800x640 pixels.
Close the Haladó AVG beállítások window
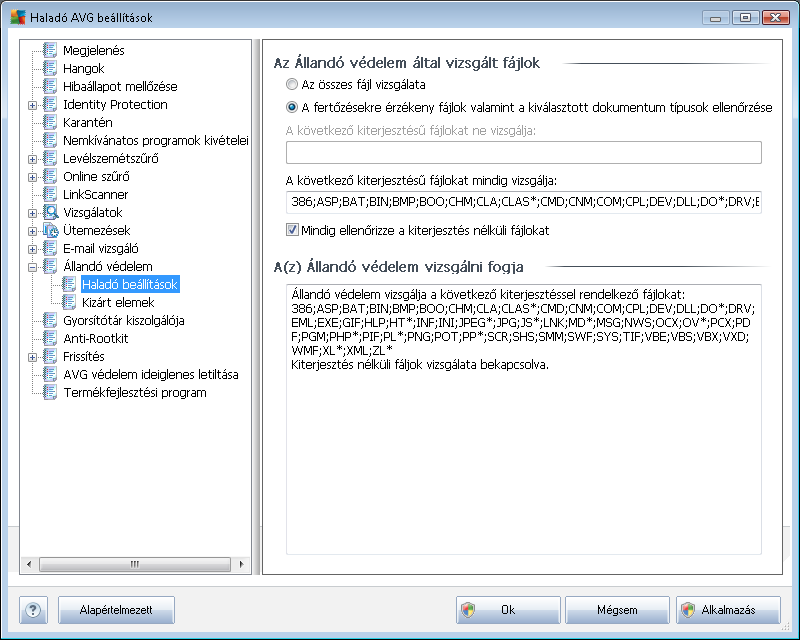pyautogui.click(x=776, y=18)
